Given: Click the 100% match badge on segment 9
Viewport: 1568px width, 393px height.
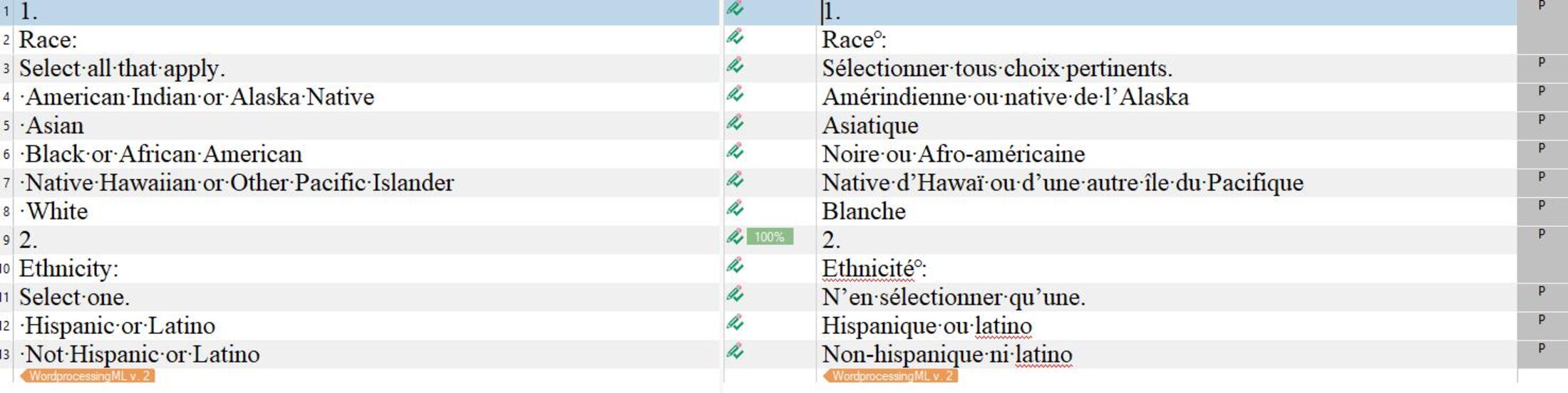Looking at the screenshot, I should (x=770, y=237).
